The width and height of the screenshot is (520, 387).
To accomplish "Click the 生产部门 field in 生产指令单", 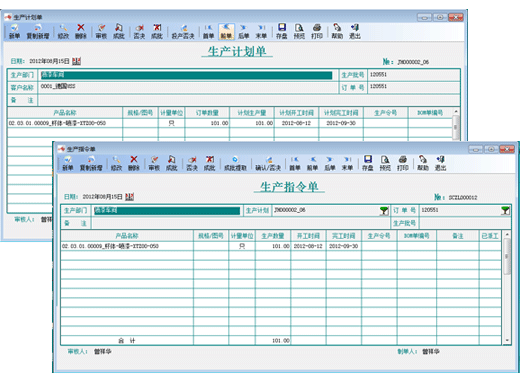I will 167,211.
